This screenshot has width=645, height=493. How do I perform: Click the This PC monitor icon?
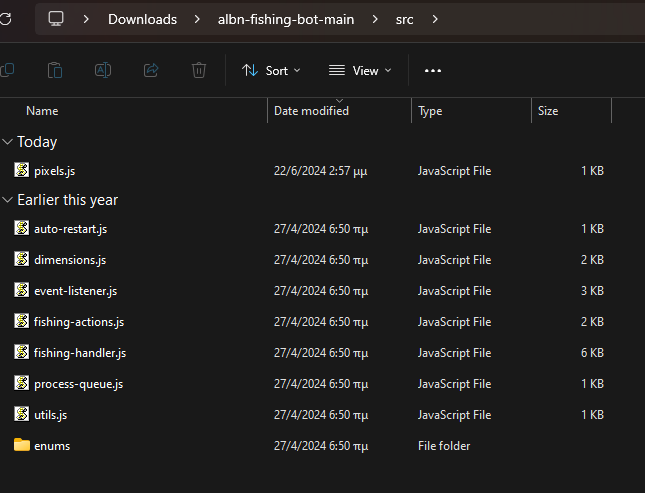(x=56, y=19)
